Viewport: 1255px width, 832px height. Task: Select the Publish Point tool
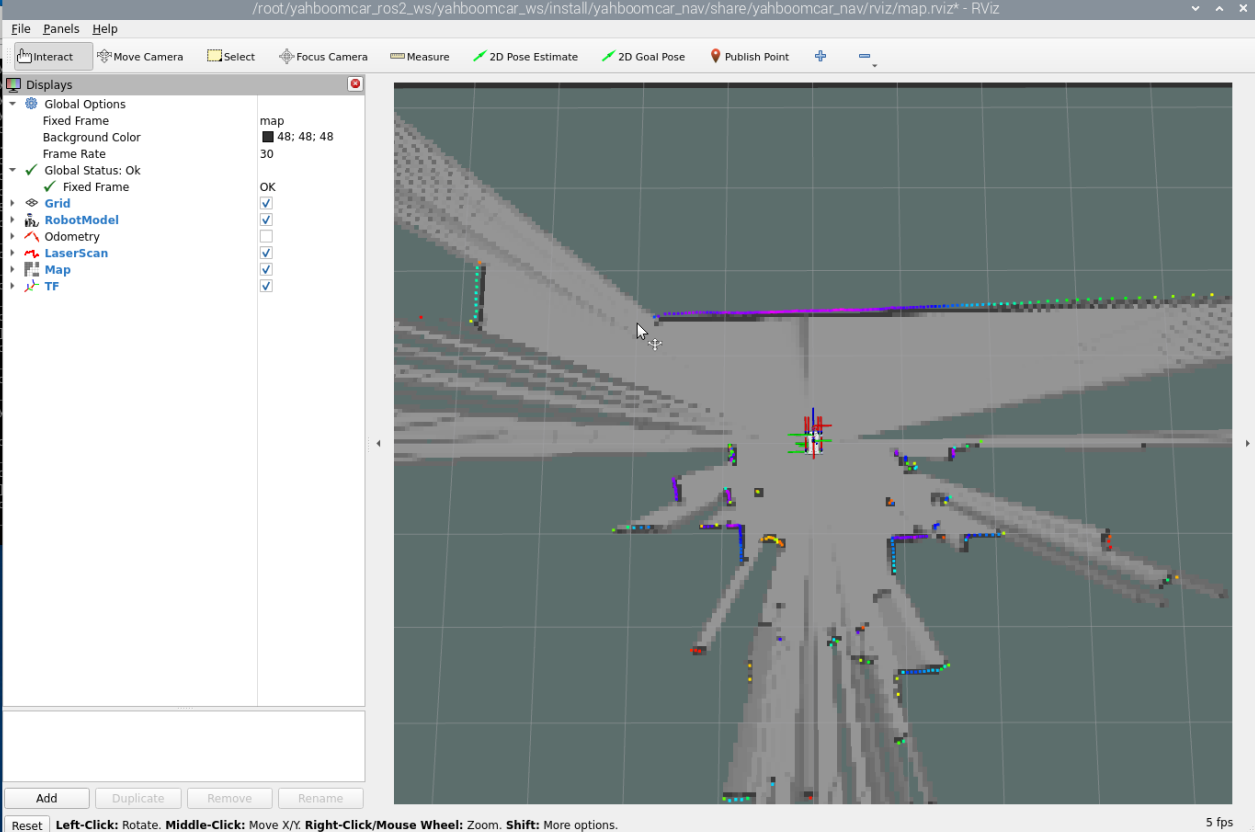coord(749,57)
